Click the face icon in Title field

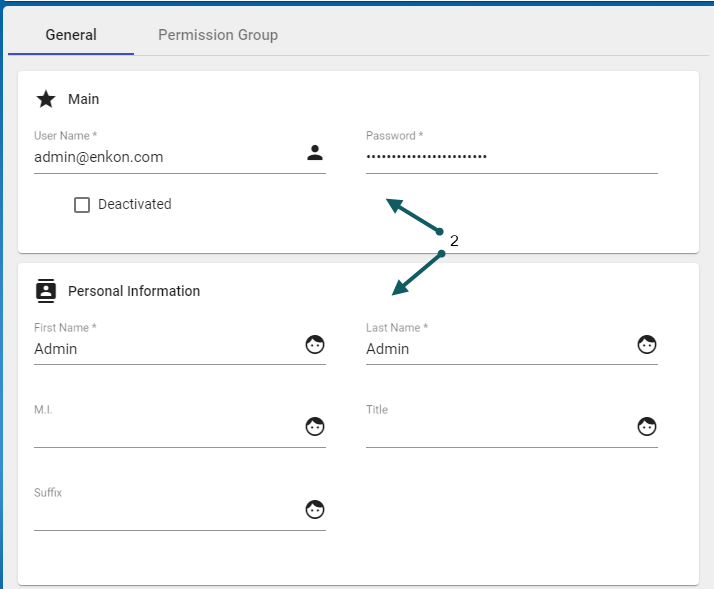[x=647, y=427]
